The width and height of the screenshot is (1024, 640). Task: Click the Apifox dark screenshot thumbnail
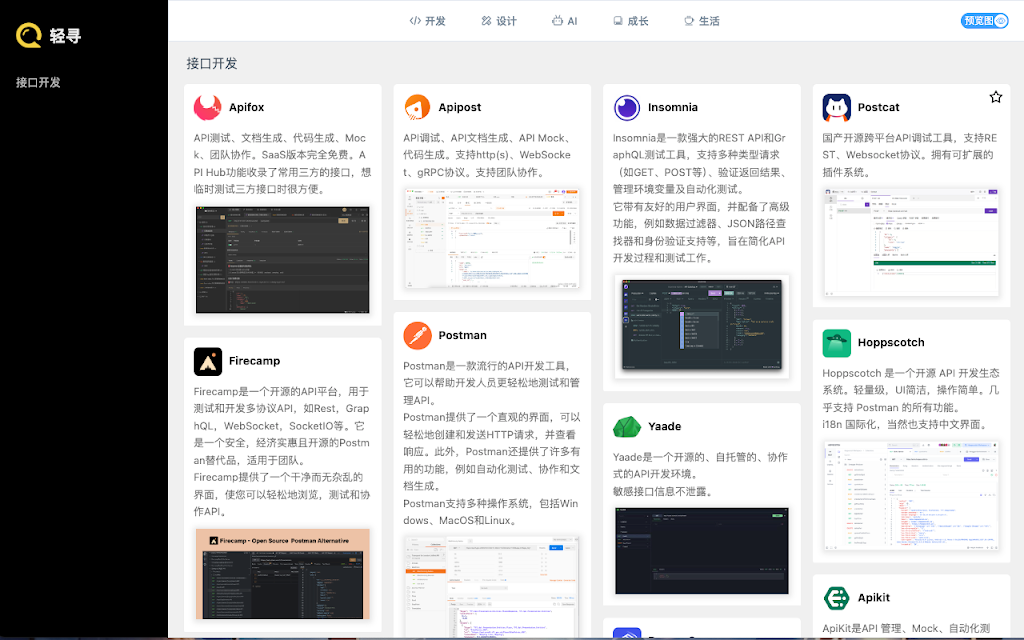(x=283, y=260)
